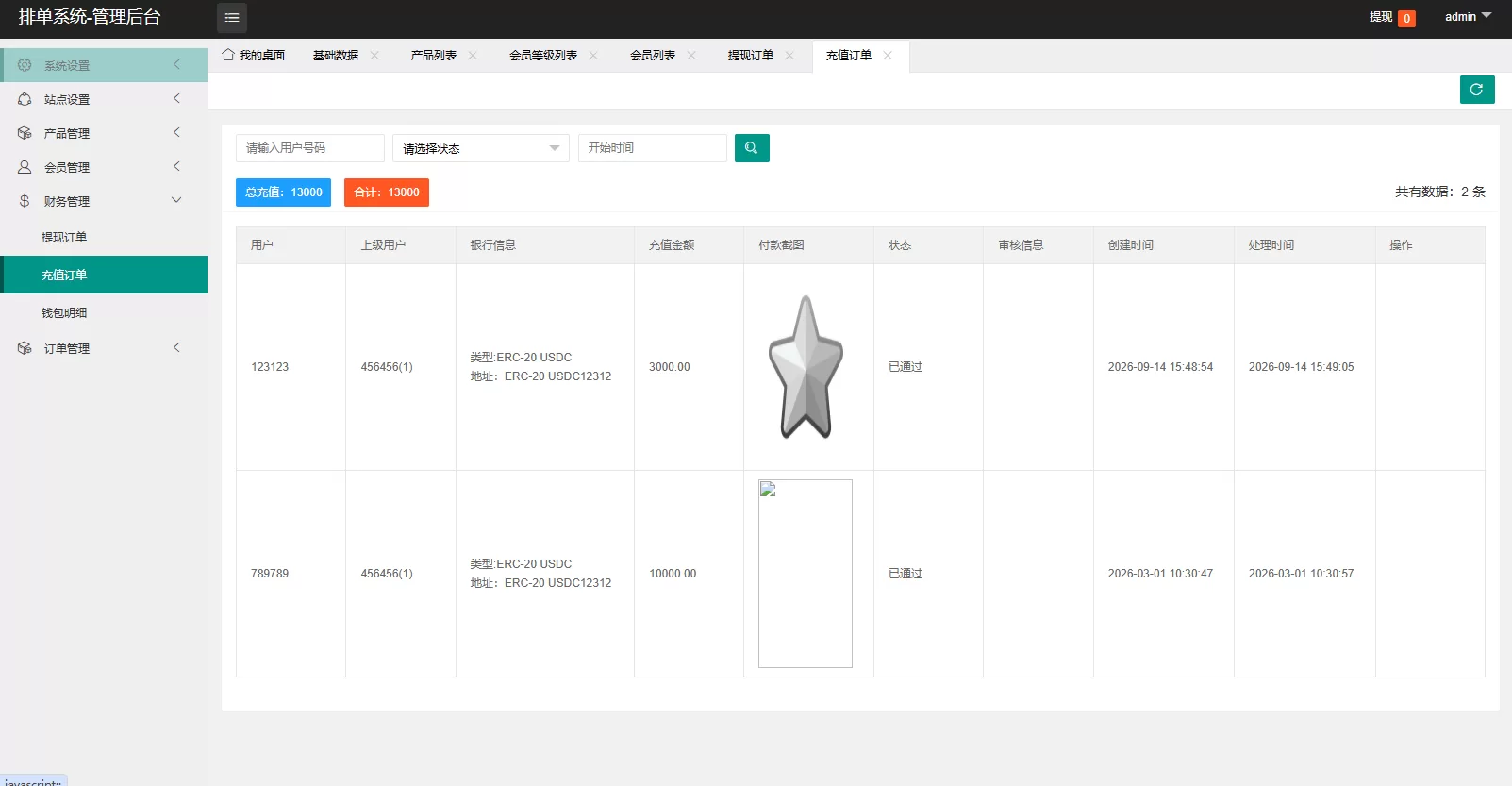Image resolution: width=1512 pixels, height=786 pixels.
Task: Expand 订单管理 menu chevron
Action: (176, 347)
